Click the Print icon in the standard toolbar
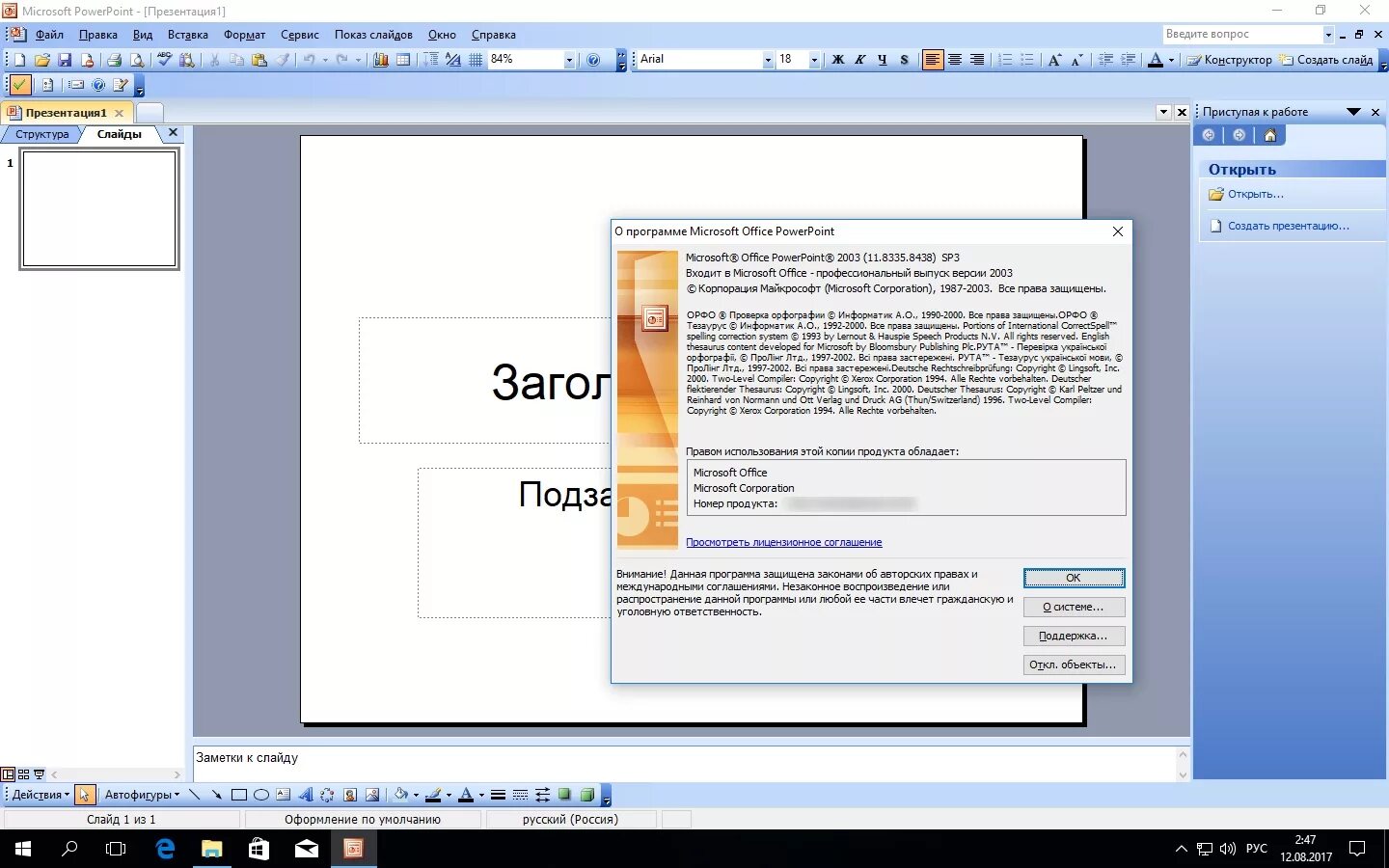Viewport: 1389px width, 868px height. tap(114, 60)
